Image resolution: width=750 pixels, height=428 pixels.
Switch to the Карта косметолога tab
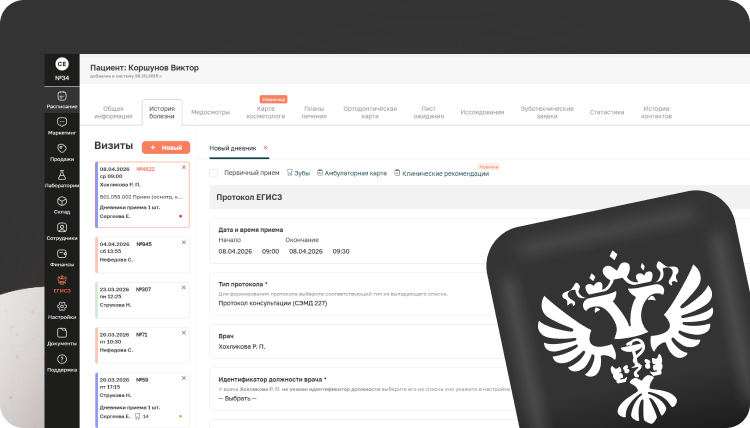pos(265,112)
